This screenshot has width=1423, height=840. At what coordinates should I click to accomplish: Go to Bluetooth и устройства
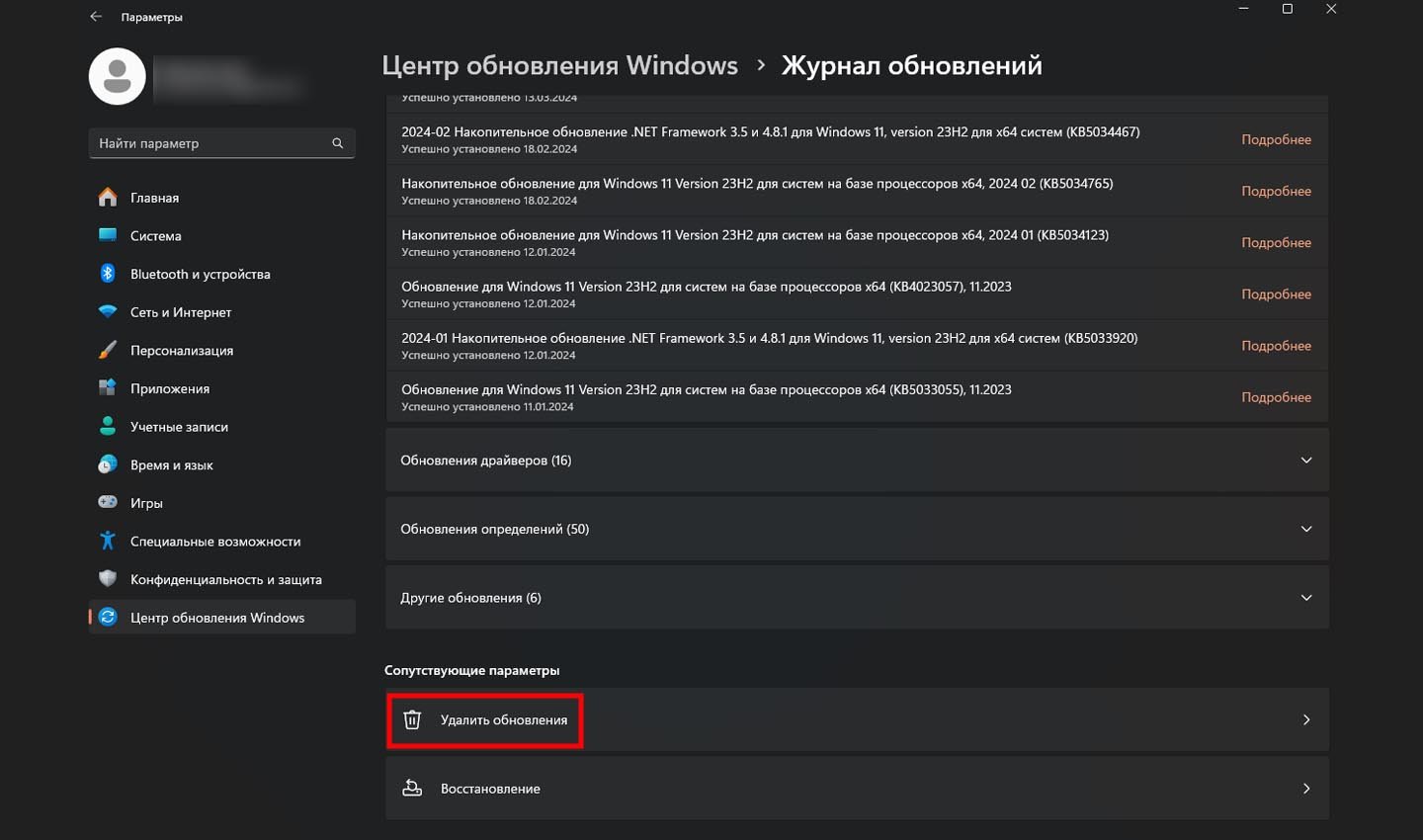pos(221,274)
